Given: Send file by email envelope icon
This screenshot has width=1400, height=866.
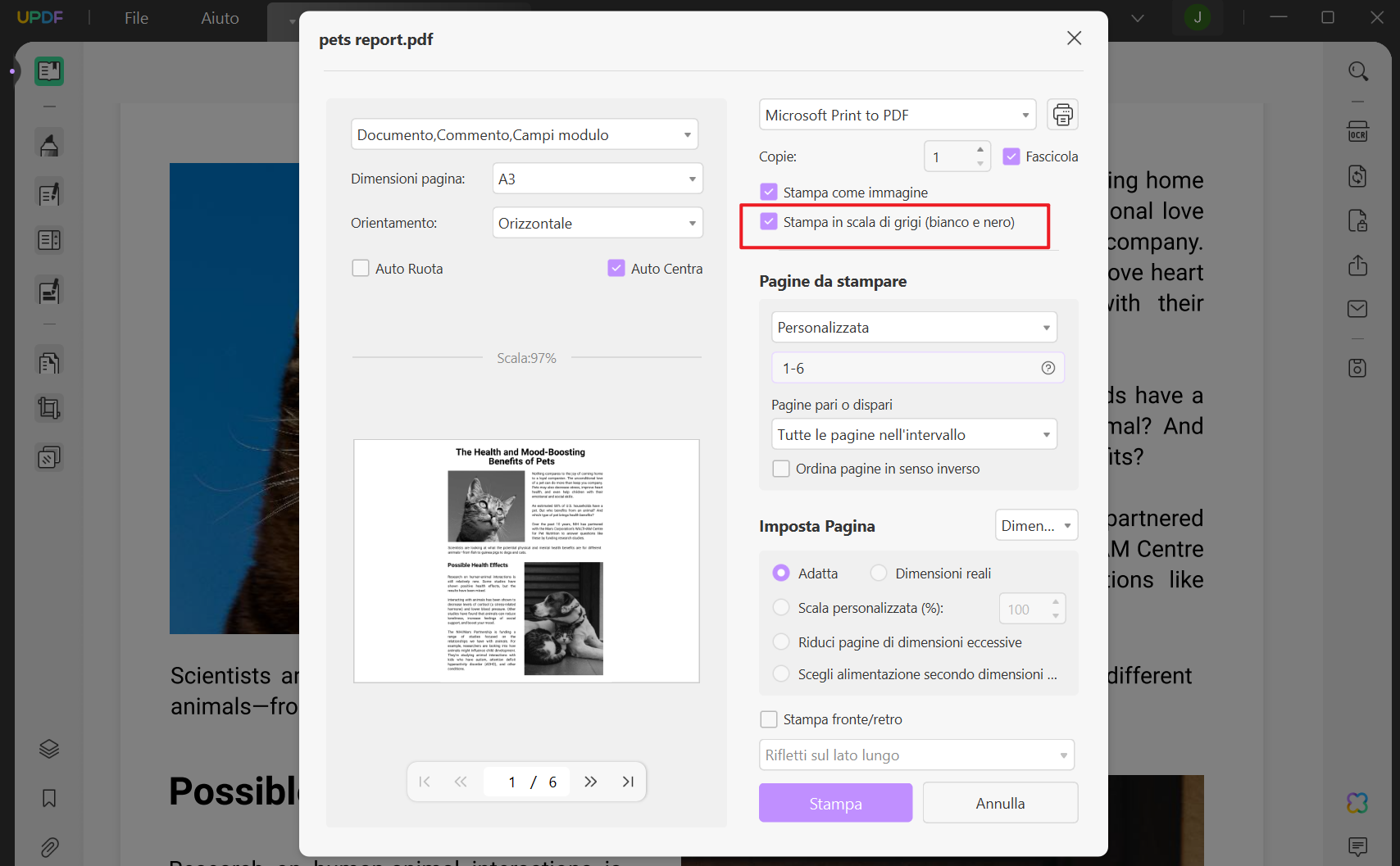Looking at the screenshot, I should point(1358,309).
